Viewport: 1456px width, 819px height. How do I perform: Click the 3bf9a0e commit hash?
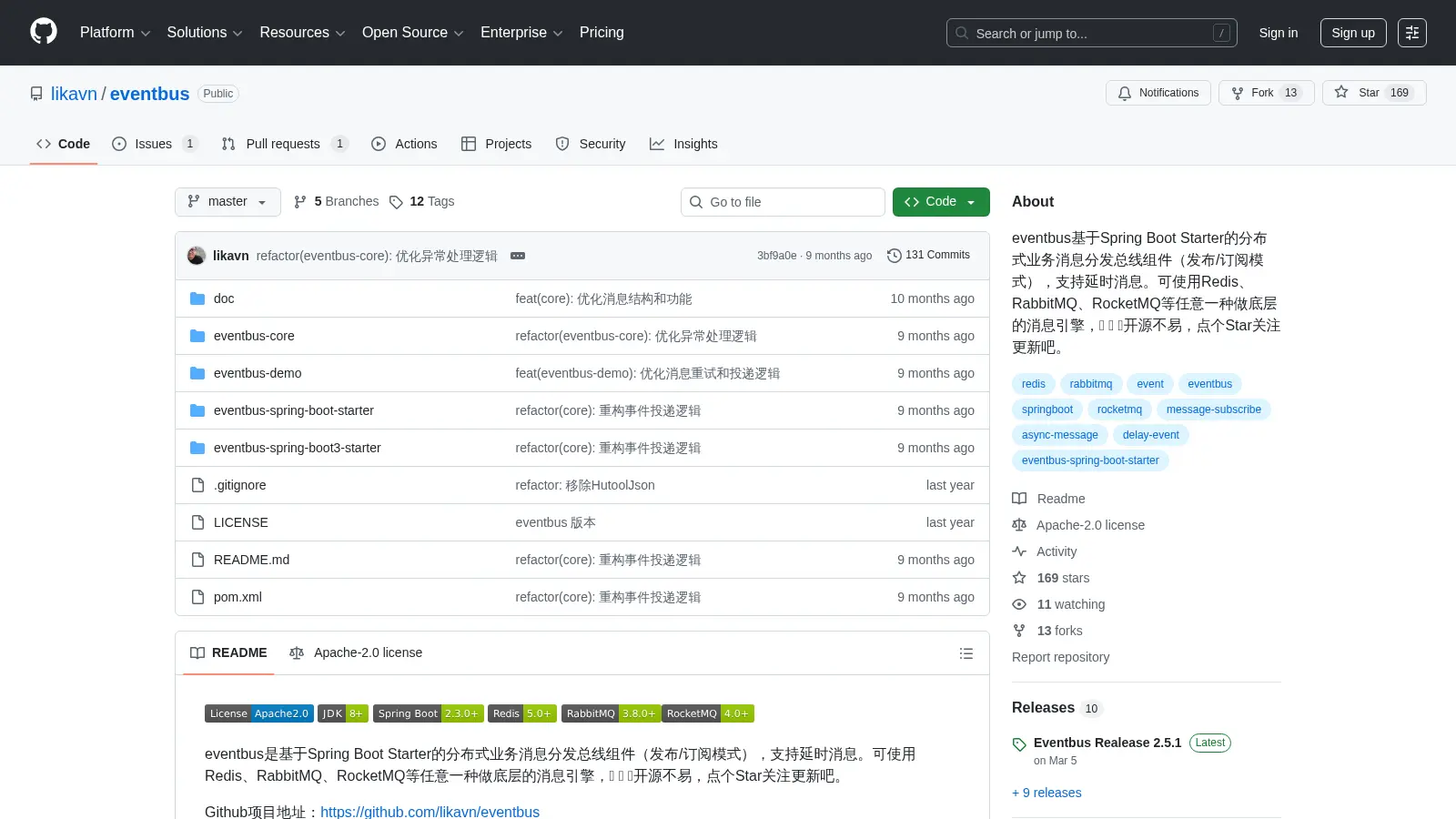click(776, 256)
